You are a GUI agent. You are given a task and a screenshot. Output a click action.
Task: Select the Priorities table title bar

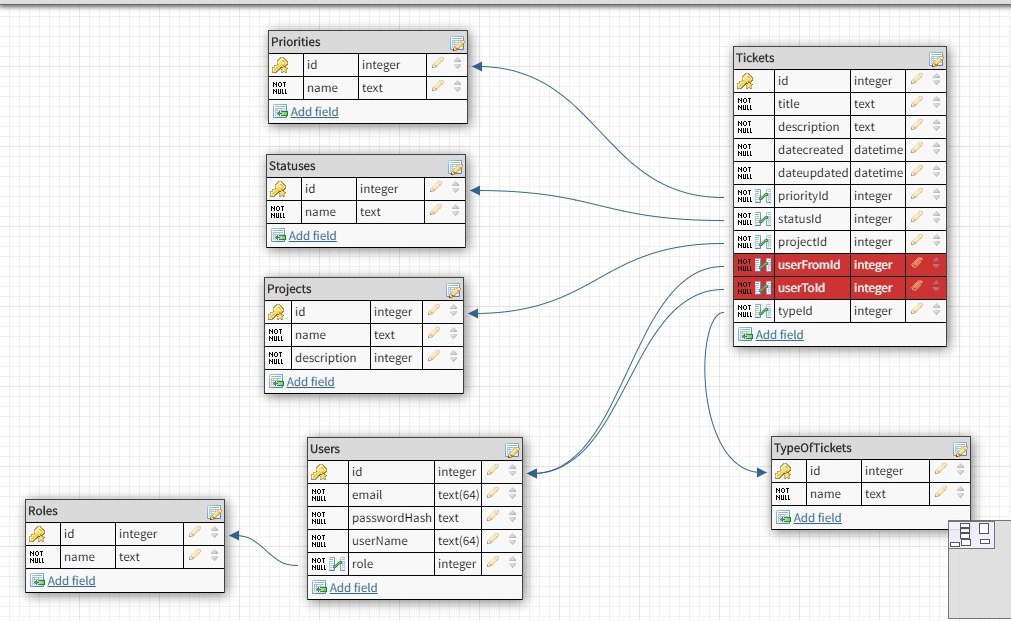click(368, 42)
